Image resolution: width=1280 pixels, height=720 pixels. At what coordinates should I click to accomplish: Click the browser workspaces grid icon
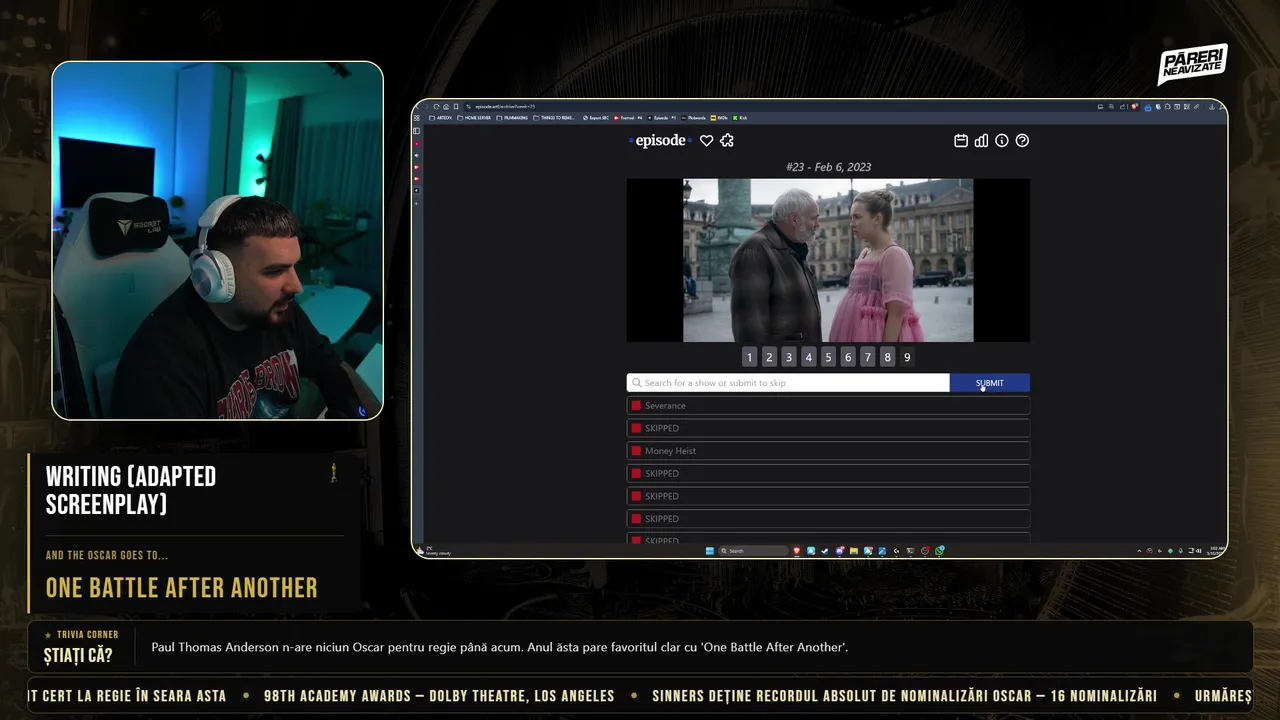tap(417, 118)
